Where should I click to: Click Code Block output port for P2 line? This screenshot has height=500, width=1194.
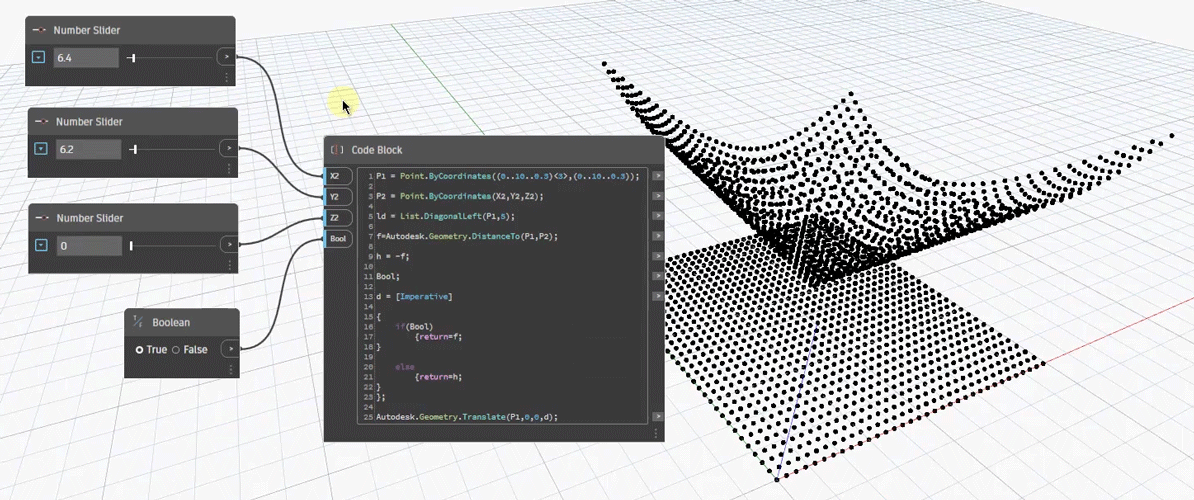point(657,196)
